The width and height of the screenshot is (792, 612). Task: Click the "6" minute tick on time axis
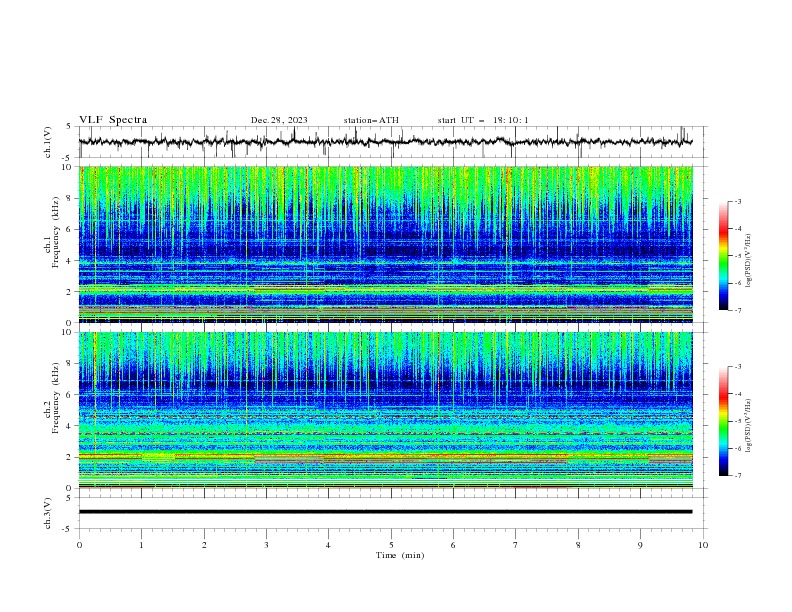[x=453, y=545]
